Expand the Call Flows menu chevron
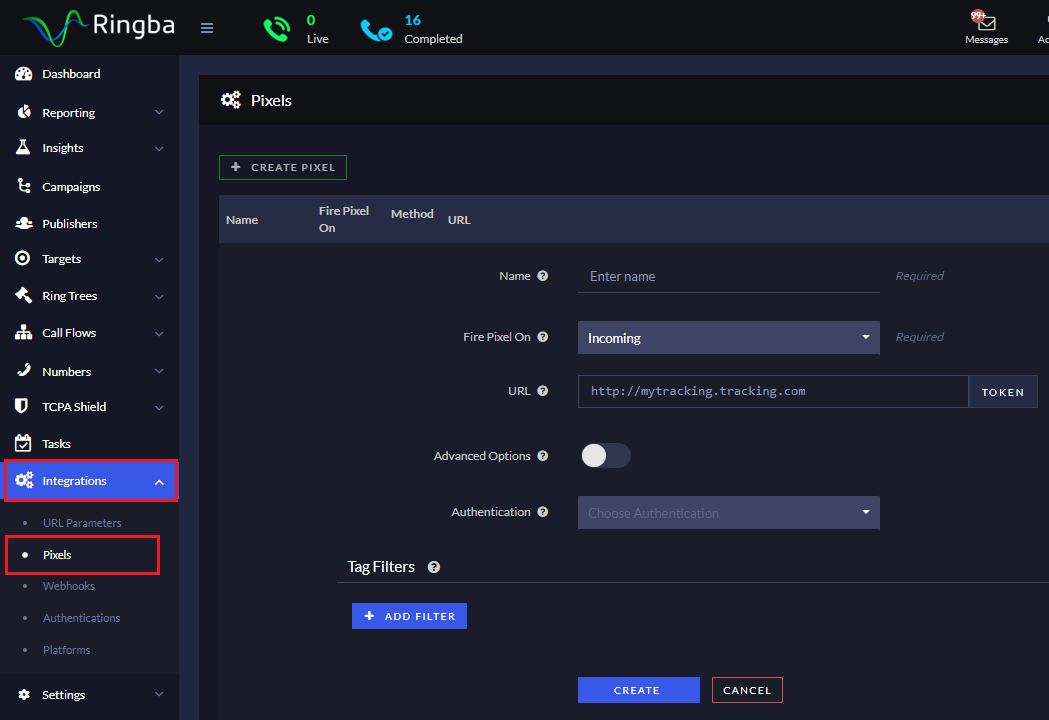The width and height of the screenshot is (1049, 720). coord(159,333)
